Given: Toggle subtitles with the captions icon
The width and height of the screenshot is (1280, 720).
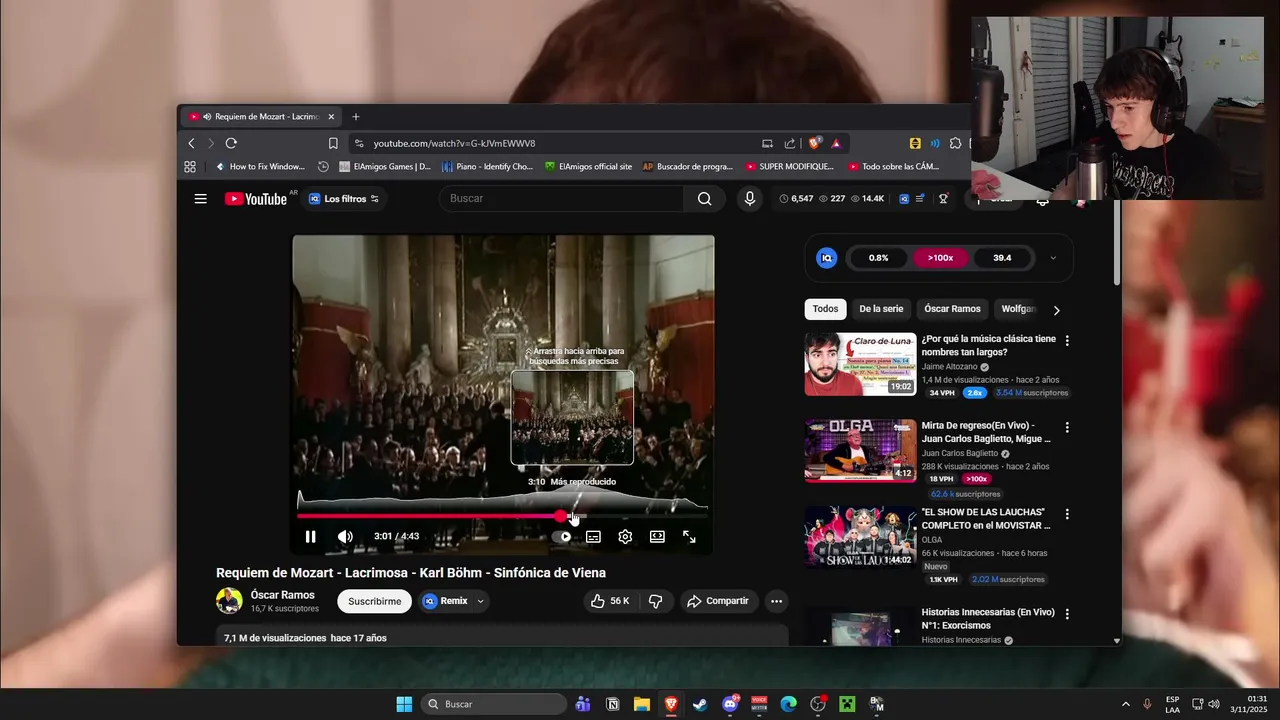Looking at the screenshot, I should click(x=593, y=537).
